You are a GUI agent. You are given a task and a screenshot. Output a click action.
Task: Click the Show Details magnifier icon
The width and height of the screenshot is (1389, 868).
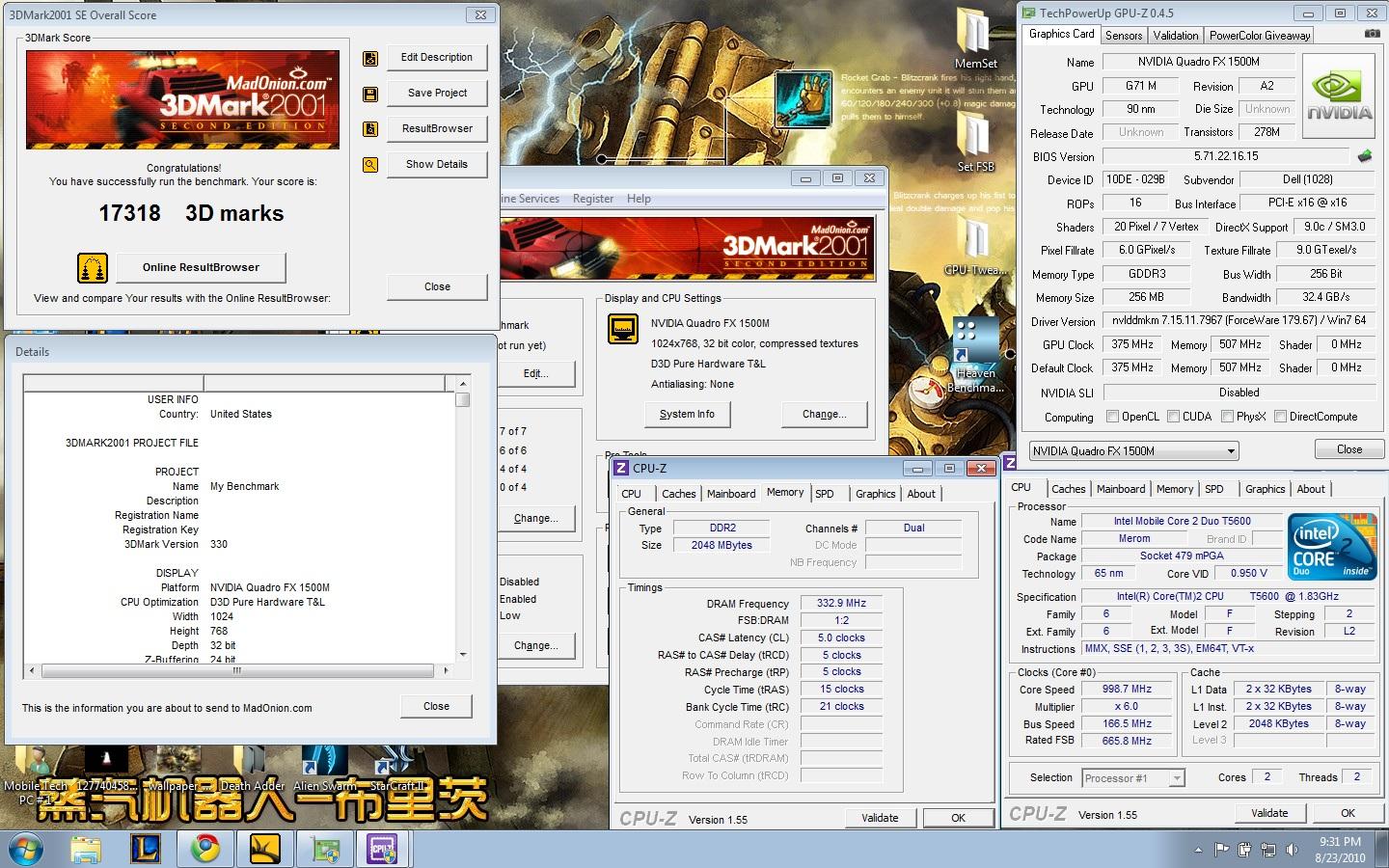(x=370, y=165)
